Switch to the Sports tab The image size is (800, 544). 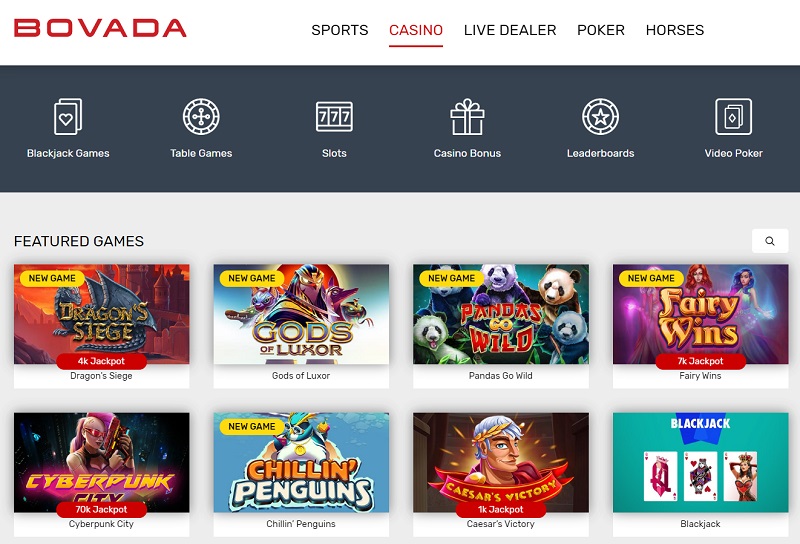pos(340,30)
